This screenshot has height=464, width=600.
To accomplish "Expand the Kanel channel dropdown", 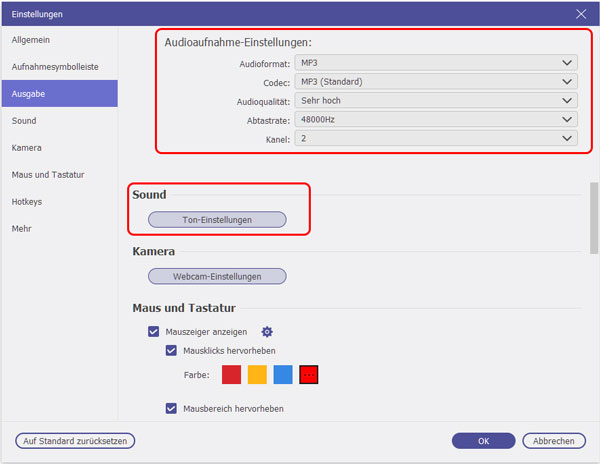I will tap(436, 138).
